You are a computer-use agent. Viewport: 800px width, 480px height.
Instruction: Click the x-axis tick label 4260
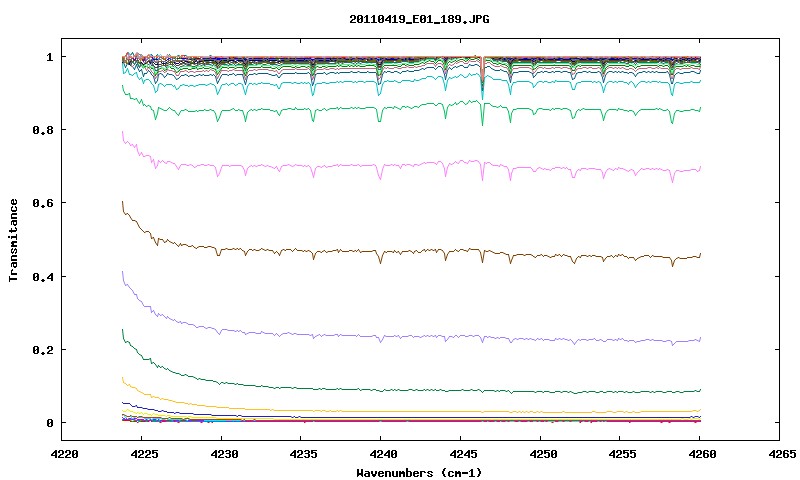point(702,454)
